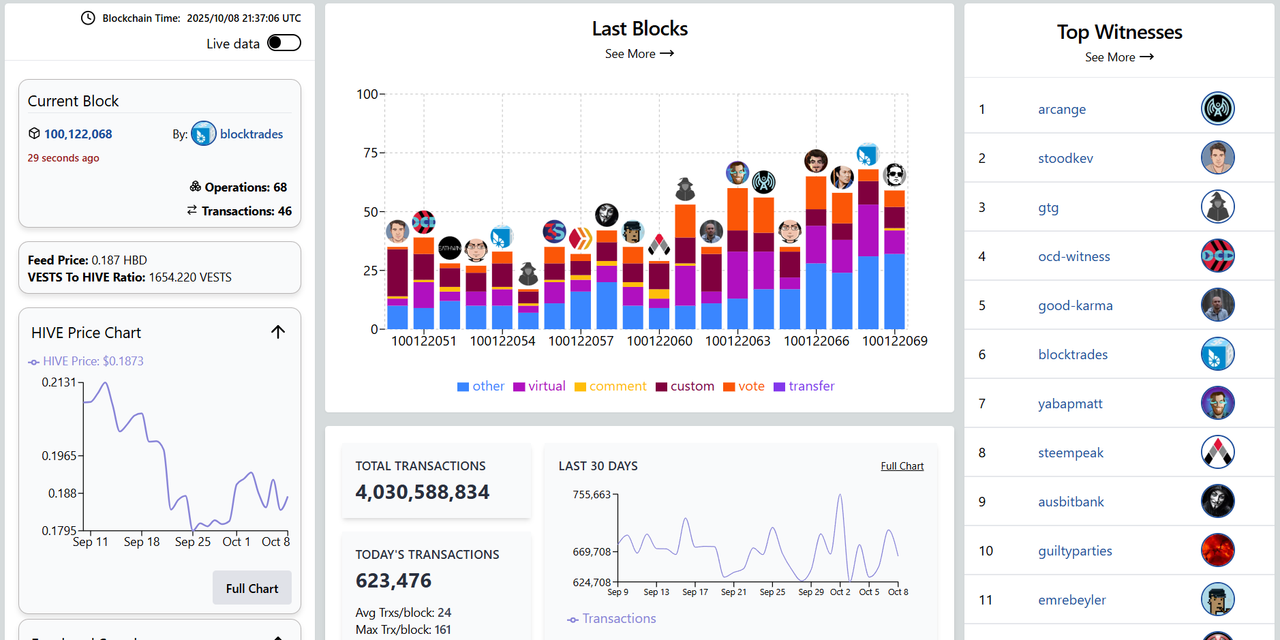
Task: Collapse the HIVE Price Chart panel
Action: click(x=278, y=332)
